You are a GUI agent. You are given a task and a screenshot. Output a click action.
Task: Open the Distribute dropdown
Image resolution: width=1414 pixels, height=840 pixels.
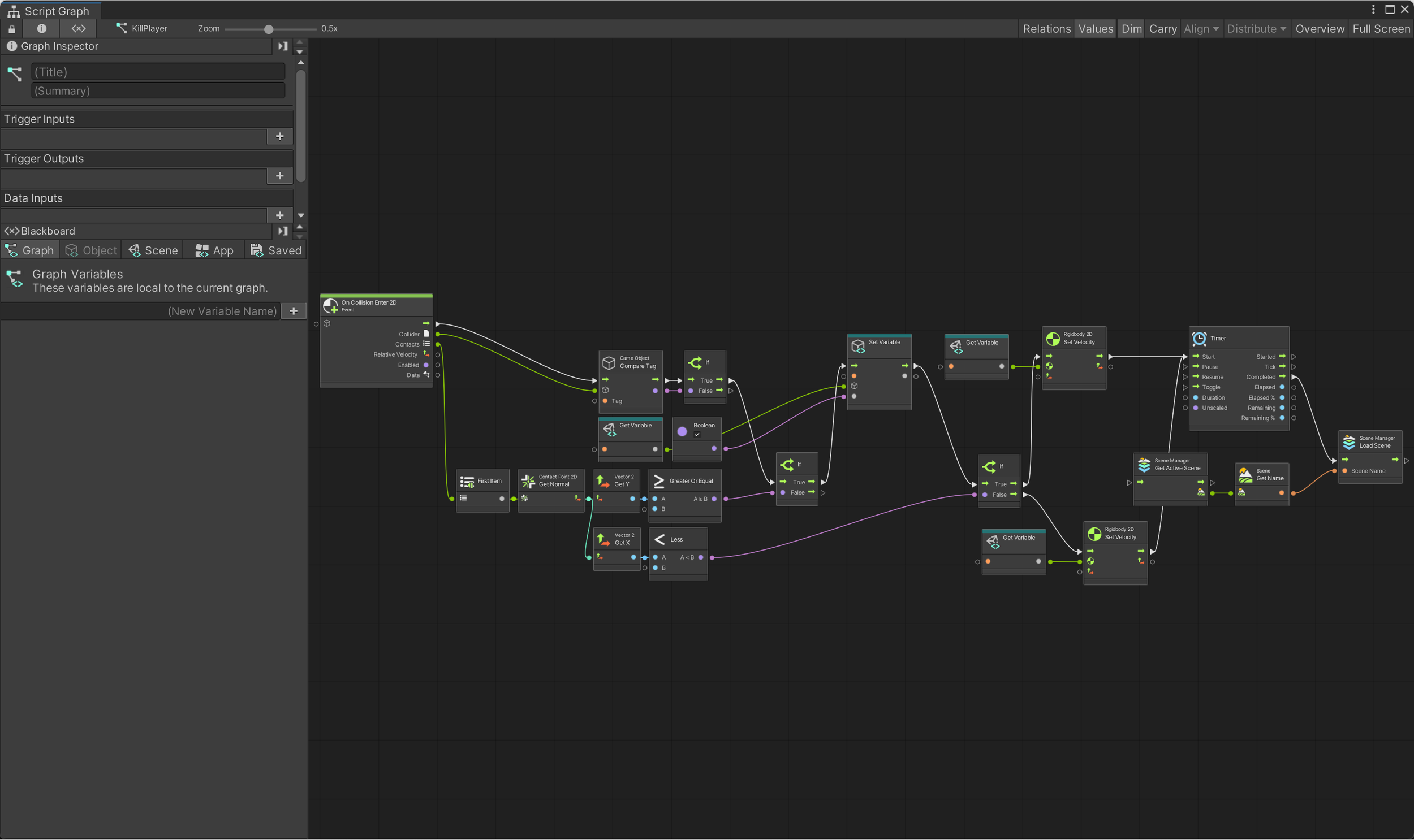click(x=1256, y=28)
